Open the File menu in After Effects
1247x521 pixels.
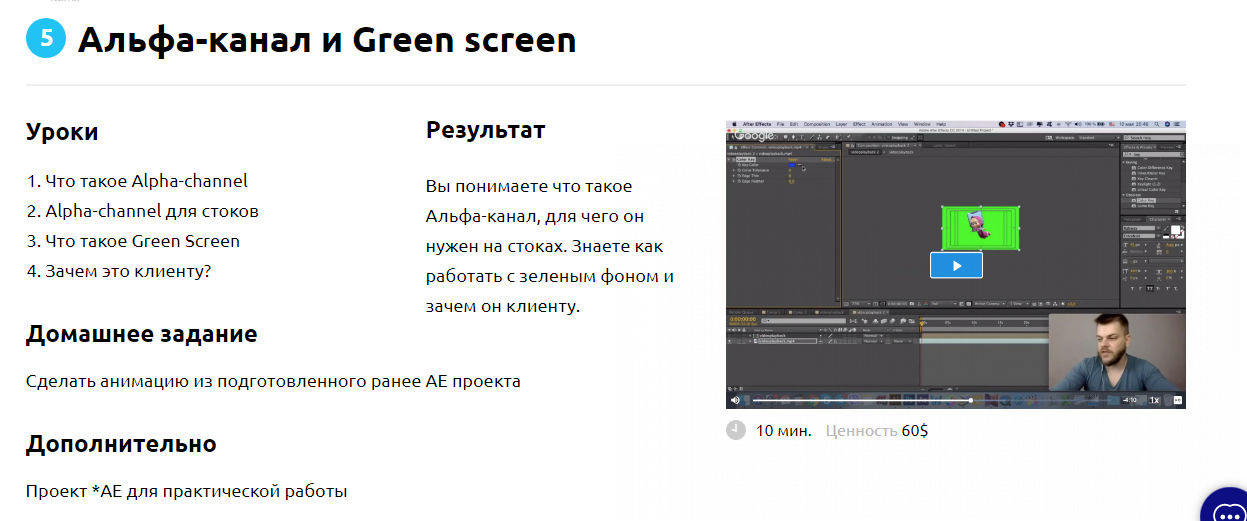coord(780,124)
